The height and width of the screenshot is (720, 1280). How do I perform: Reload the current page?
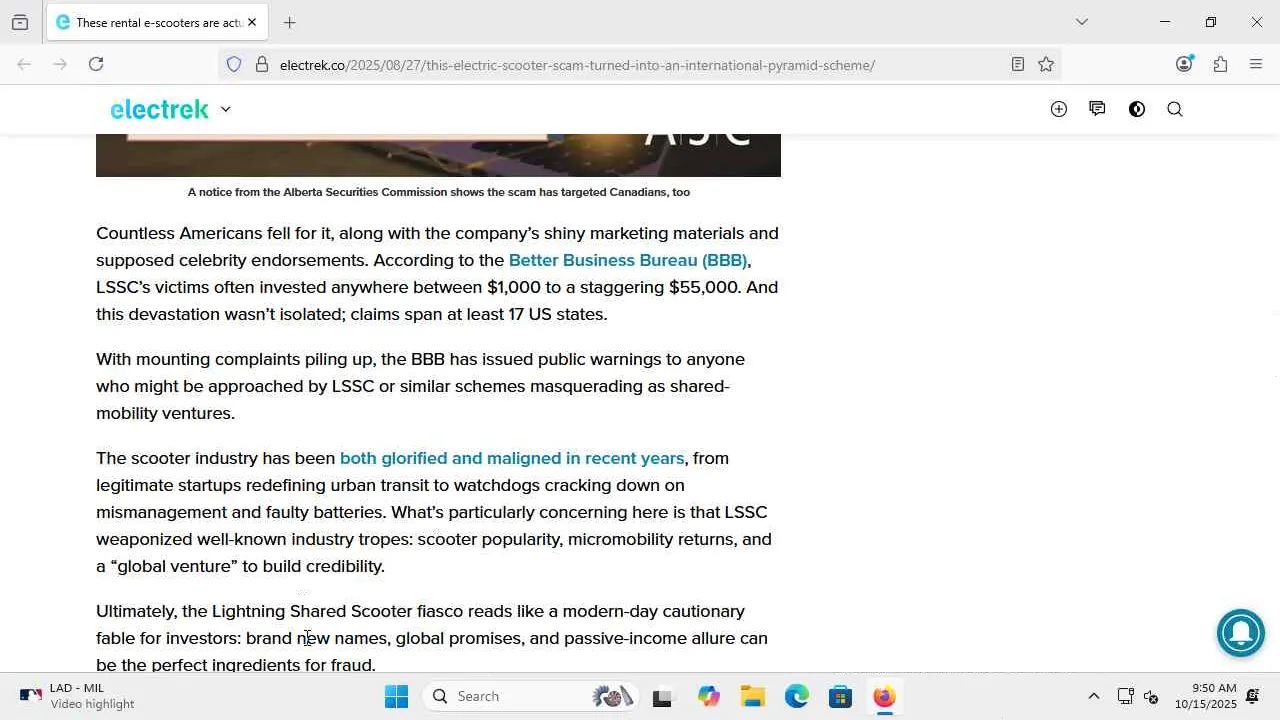click(x=96, y=64)
